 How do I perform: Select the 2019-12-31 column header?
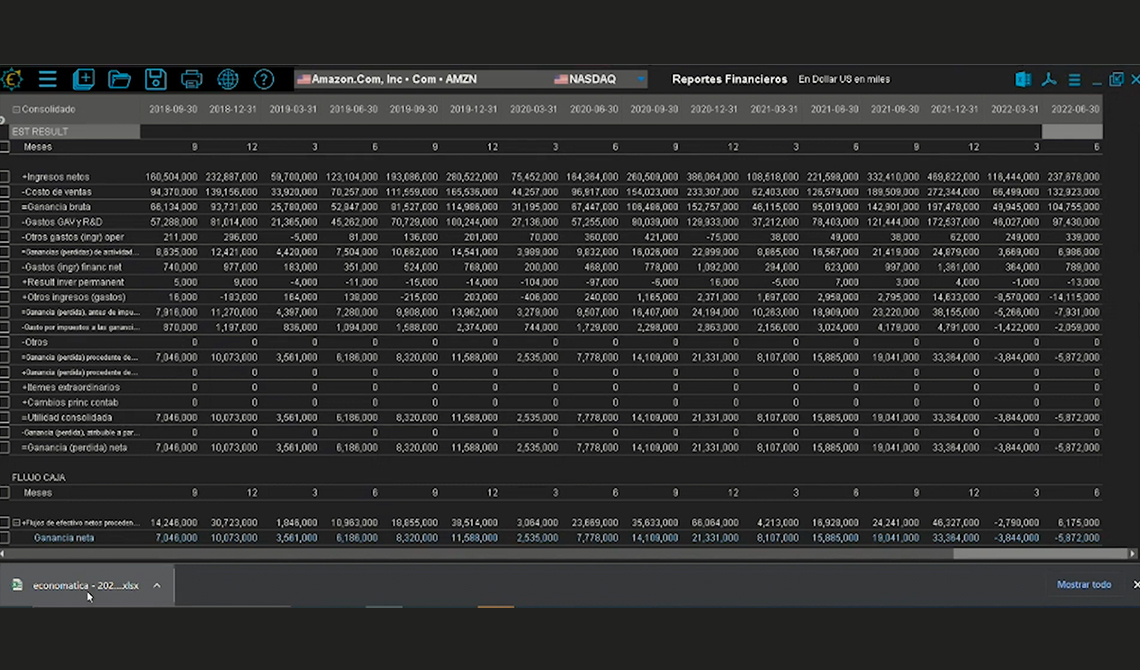(473, 110)
